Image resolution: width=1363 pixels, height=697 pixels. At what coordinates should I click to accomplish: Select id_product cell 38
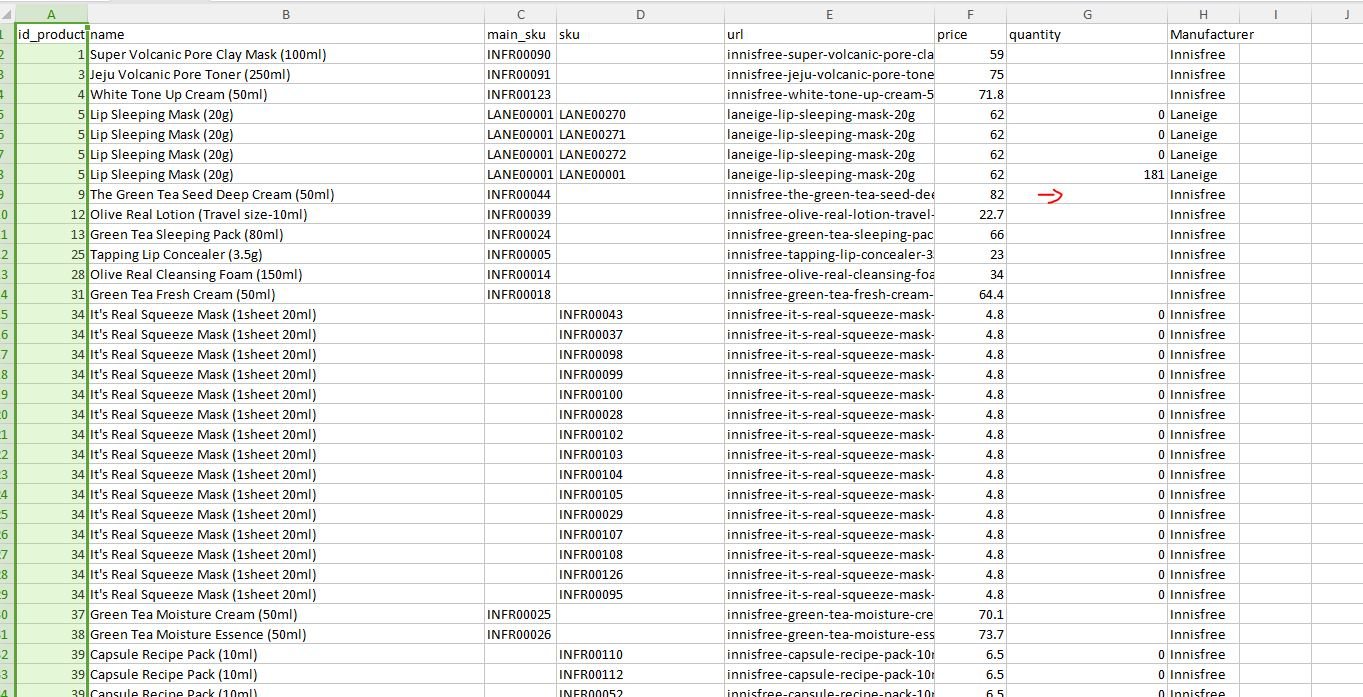51,634
